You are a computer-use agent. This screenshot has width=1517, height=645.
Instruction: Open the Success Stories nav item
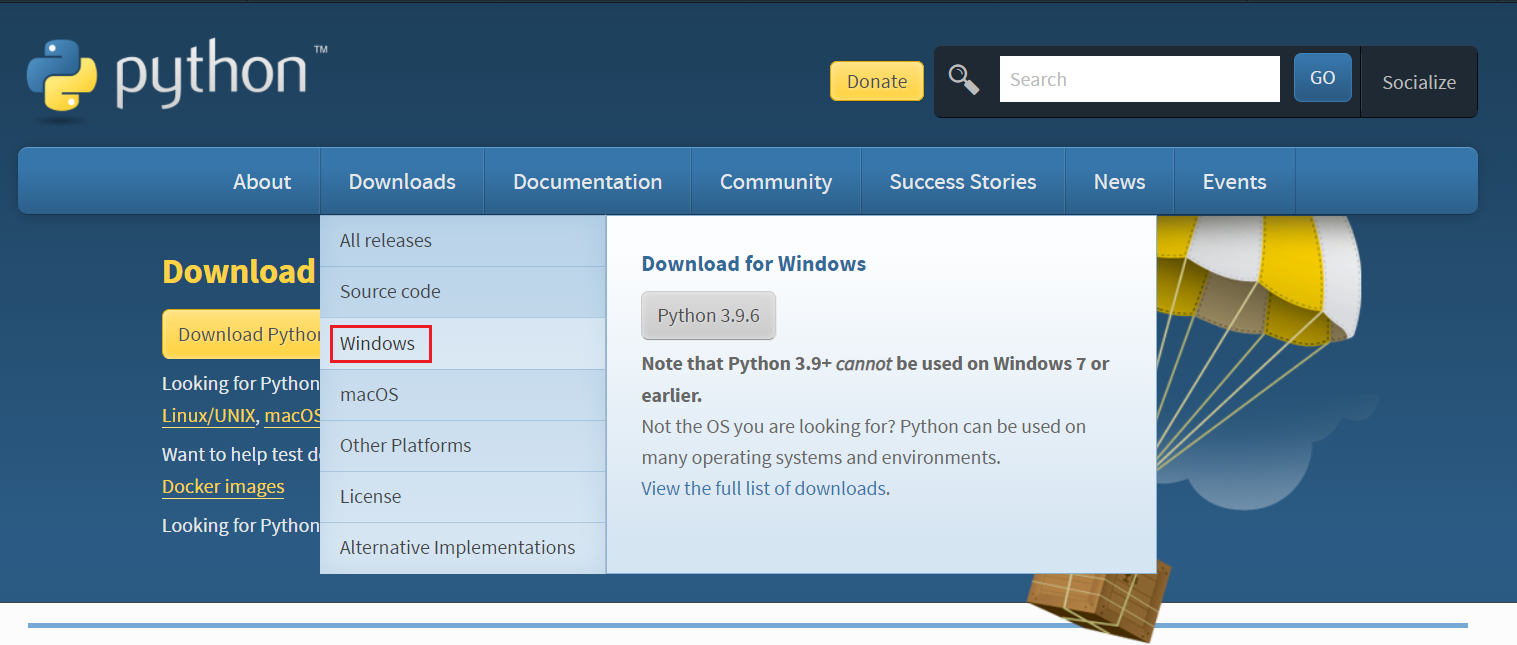962,181
